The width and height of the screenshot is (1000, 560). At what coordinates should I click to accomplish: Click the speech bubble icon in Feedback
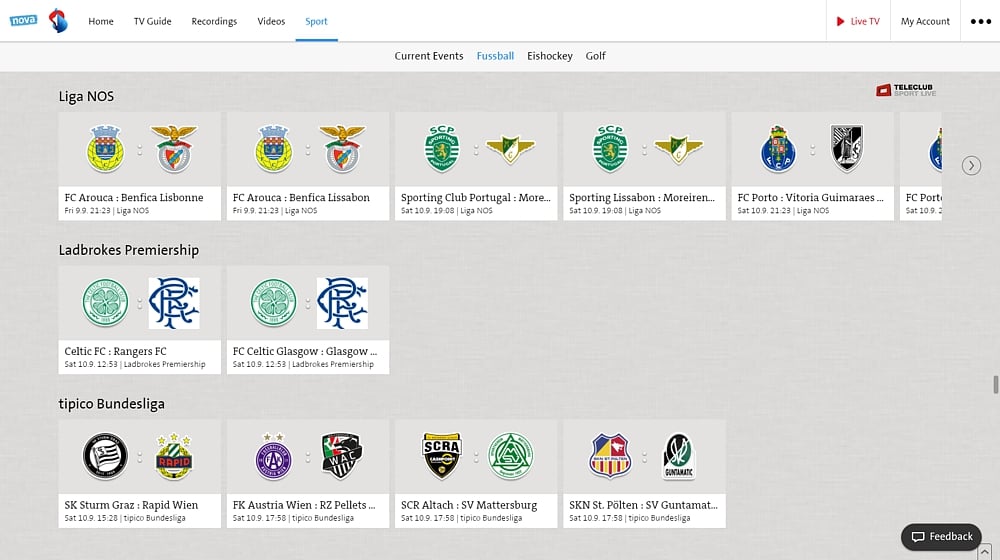pyautogui.click(x=918, y=537)
